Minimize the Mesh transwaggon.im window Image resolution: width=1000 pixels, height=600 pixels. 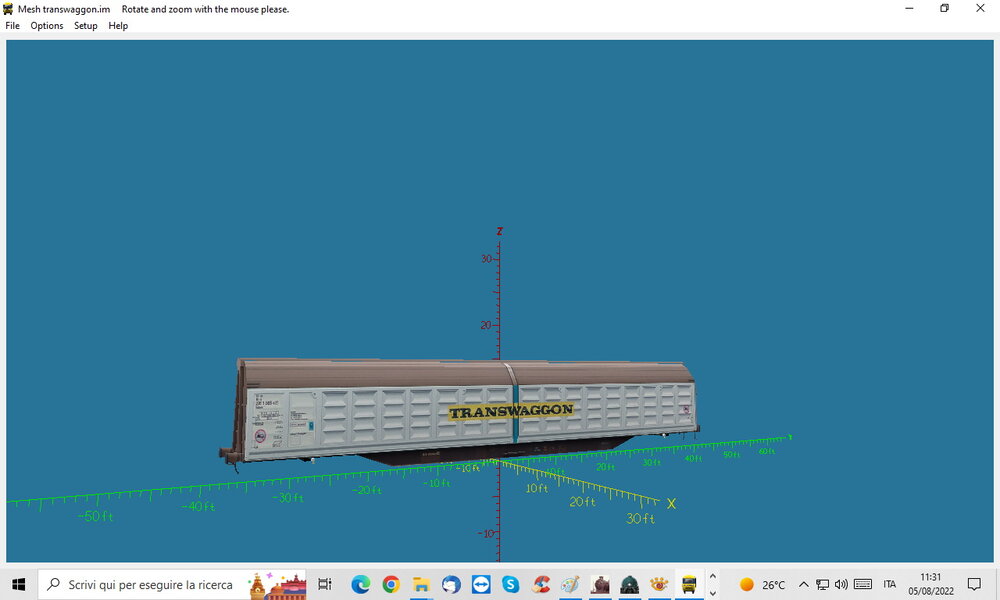[x=909, y=8]
